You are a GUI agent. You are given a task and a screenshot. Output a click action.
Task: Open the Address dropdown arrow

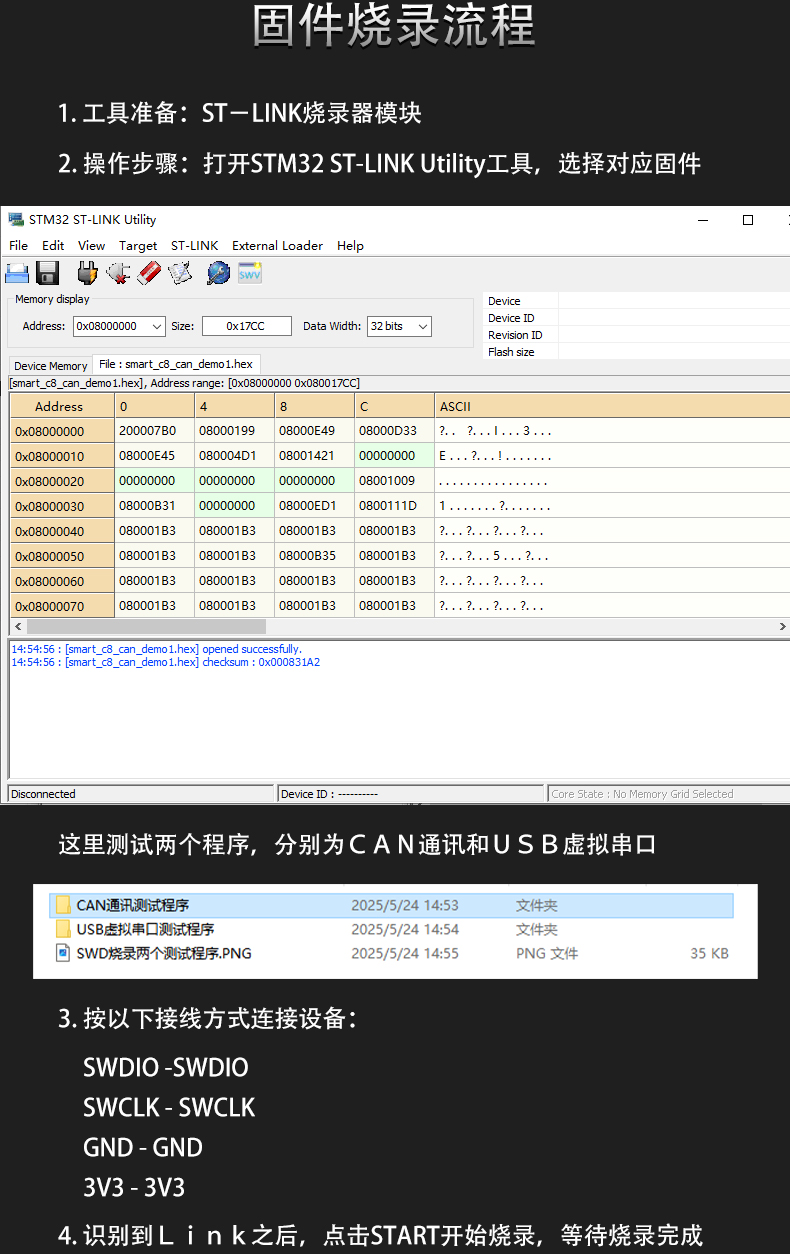tap(157, 327)
